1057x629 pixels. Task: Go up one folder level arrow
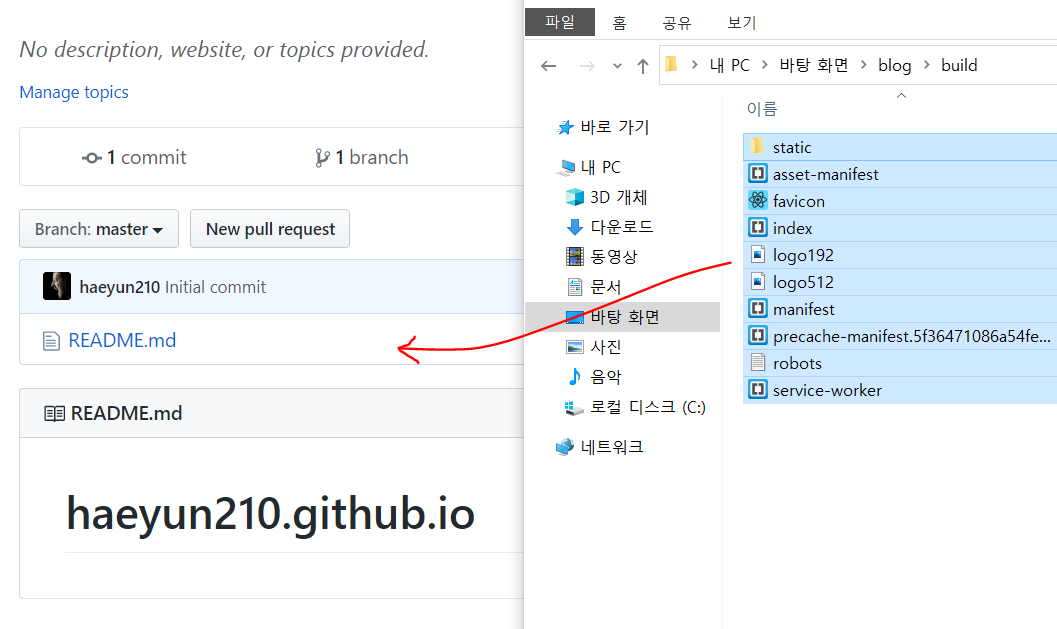tap(642, 65)
